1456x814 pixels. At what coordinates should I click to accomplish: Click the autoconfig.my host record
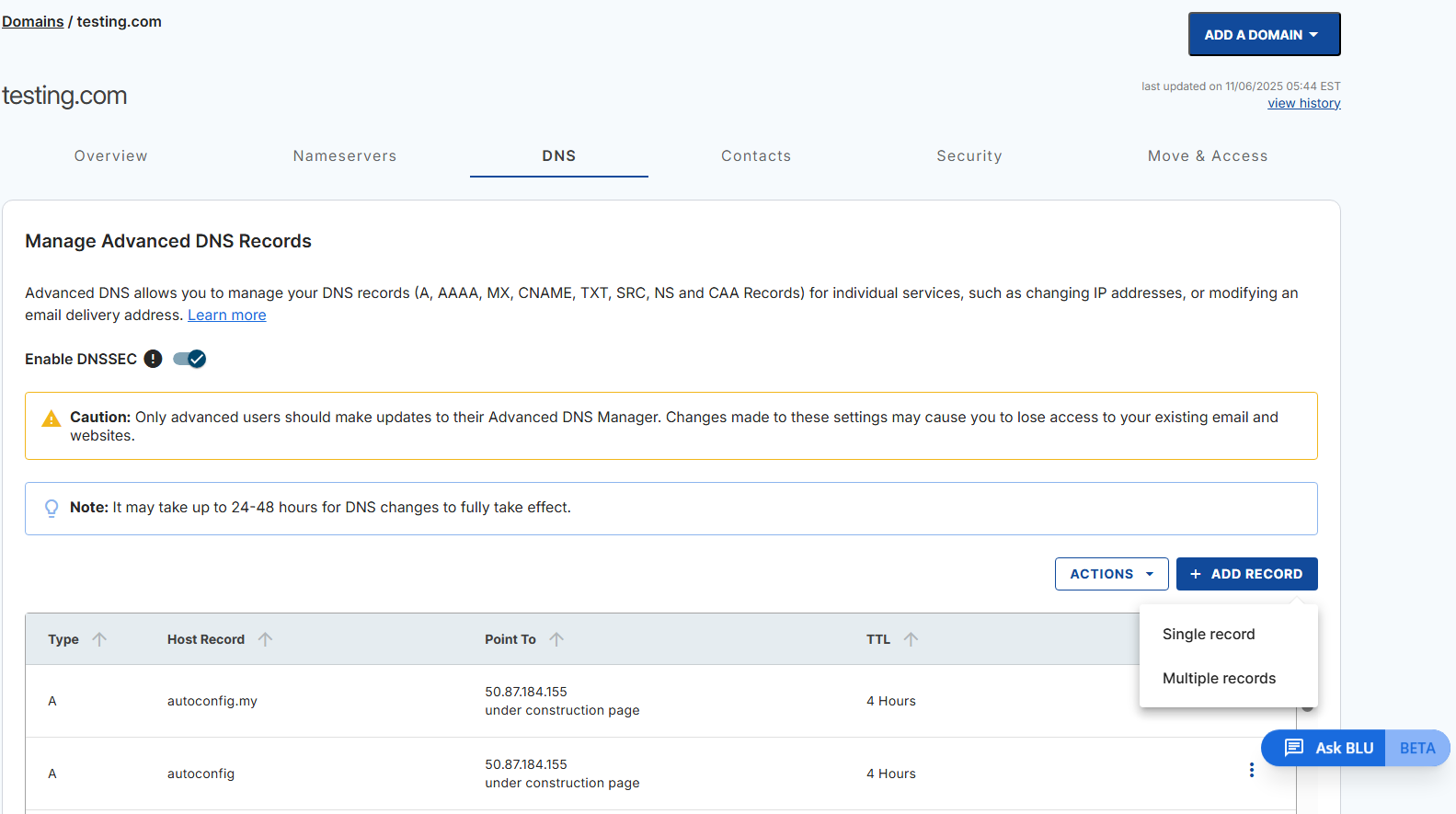coord(212,701)
